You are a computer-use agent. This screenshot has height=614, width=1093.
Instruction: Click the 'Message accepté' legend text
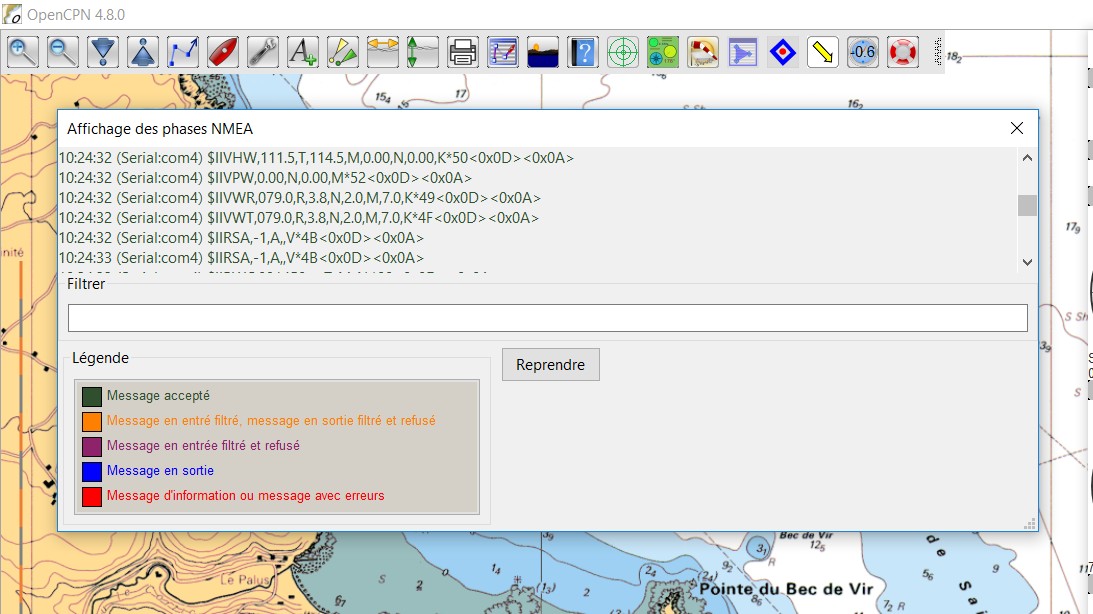[x=158, y=396]
